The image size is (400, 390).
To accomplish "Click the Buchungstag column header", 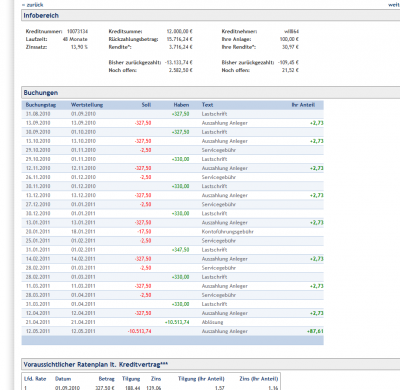I will click(41, 105).
